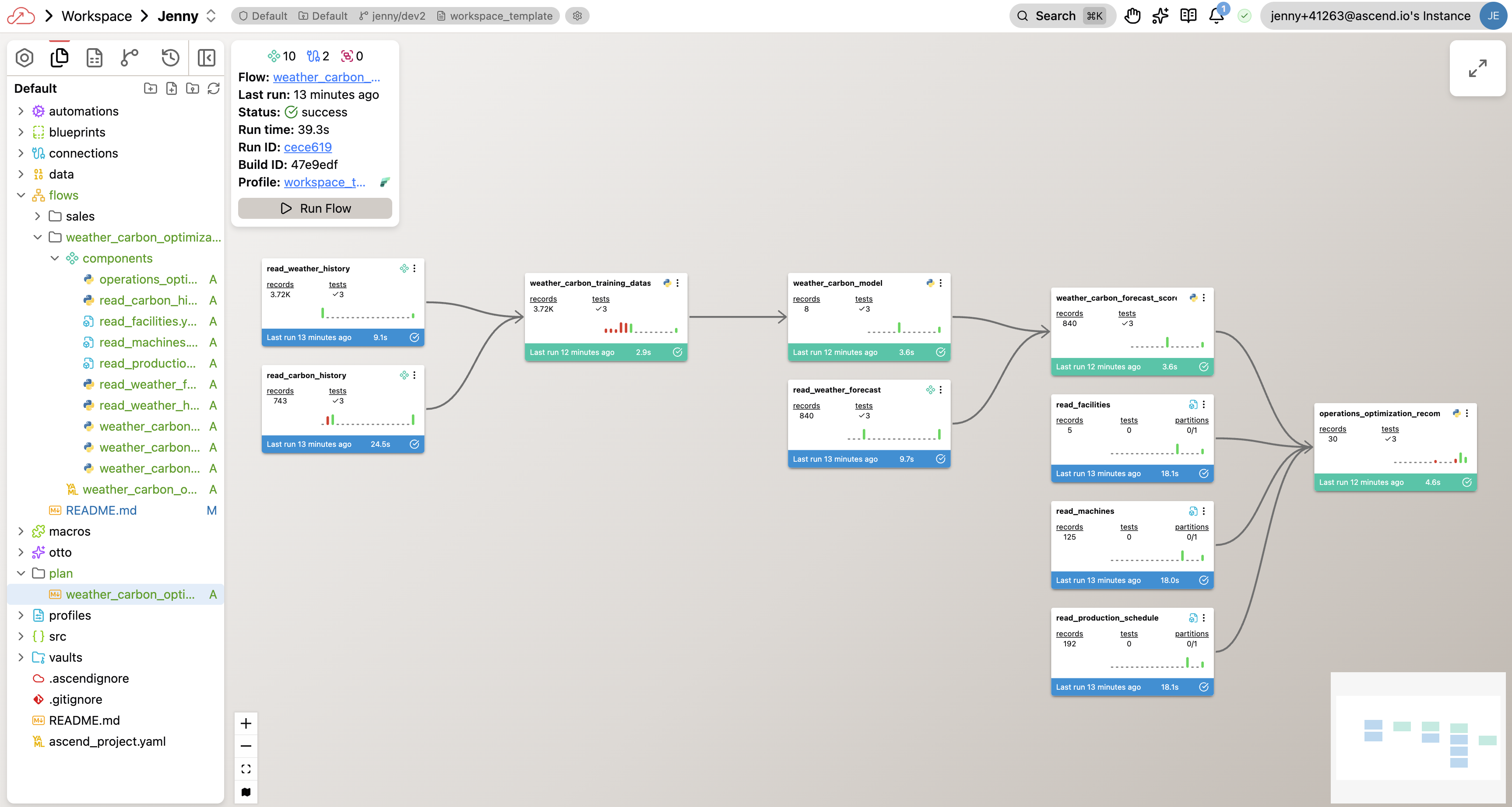Click the Search field in the top bar
This screenshot has width=1512, height=807.
click(x=1054, y=16)
